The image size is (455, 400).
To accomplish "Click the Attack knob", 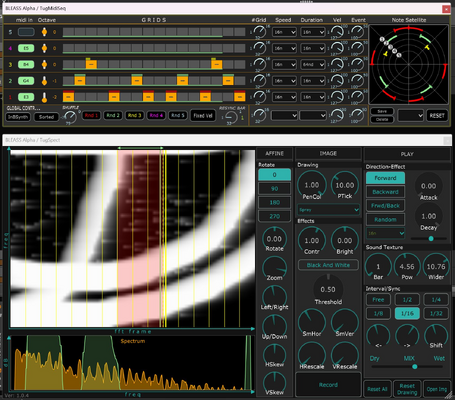I will (x=428, y=186).
